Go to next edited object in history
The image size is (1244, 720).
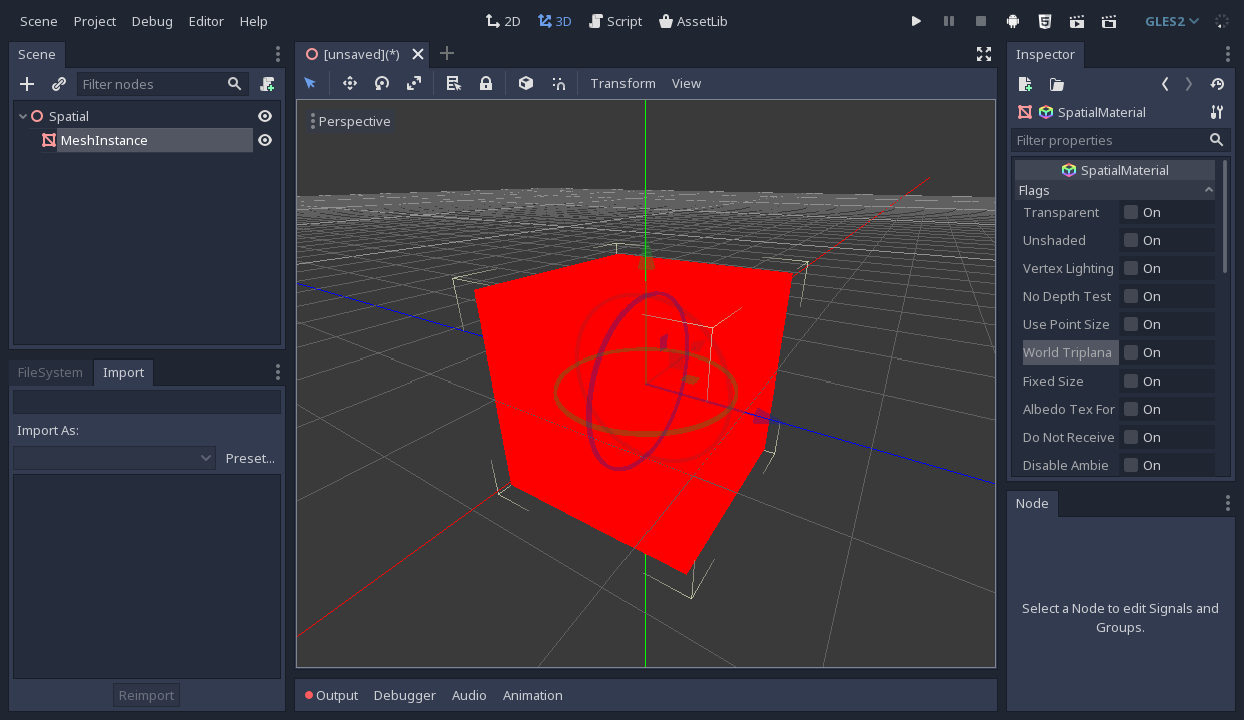1189,84
